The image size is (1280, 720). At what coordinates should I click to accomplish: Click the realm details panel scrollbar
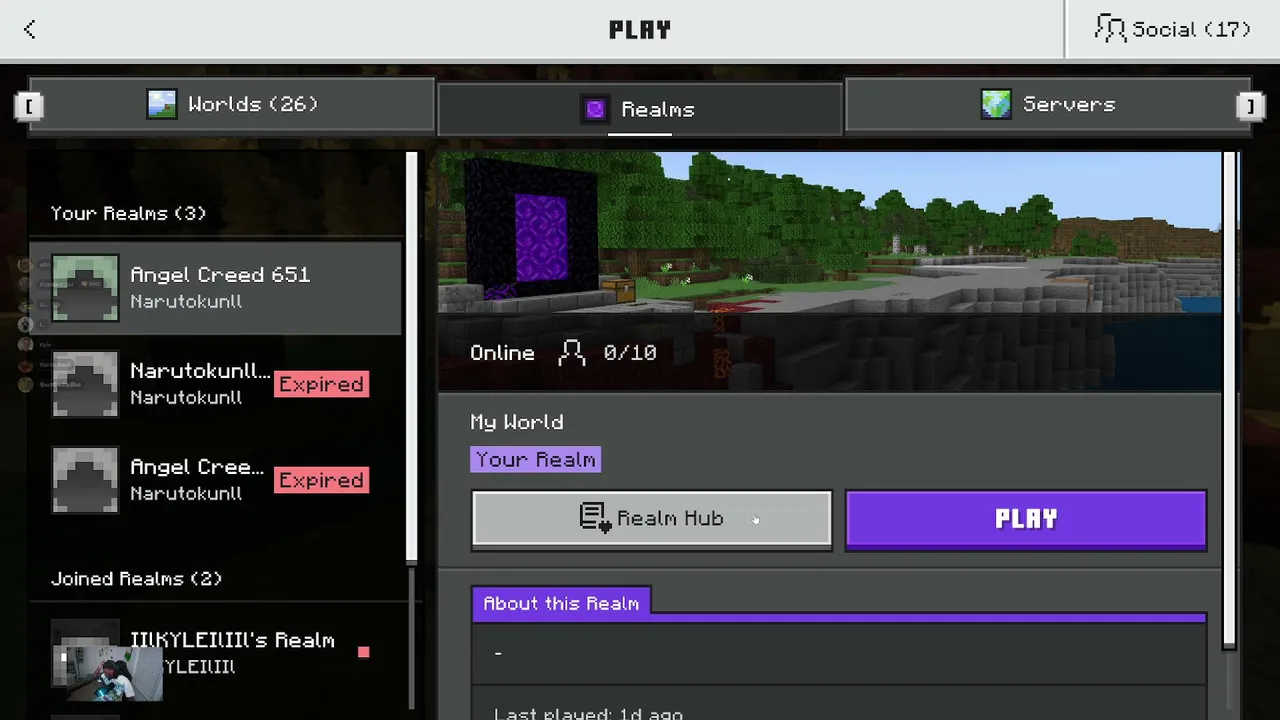[1231, 400]
